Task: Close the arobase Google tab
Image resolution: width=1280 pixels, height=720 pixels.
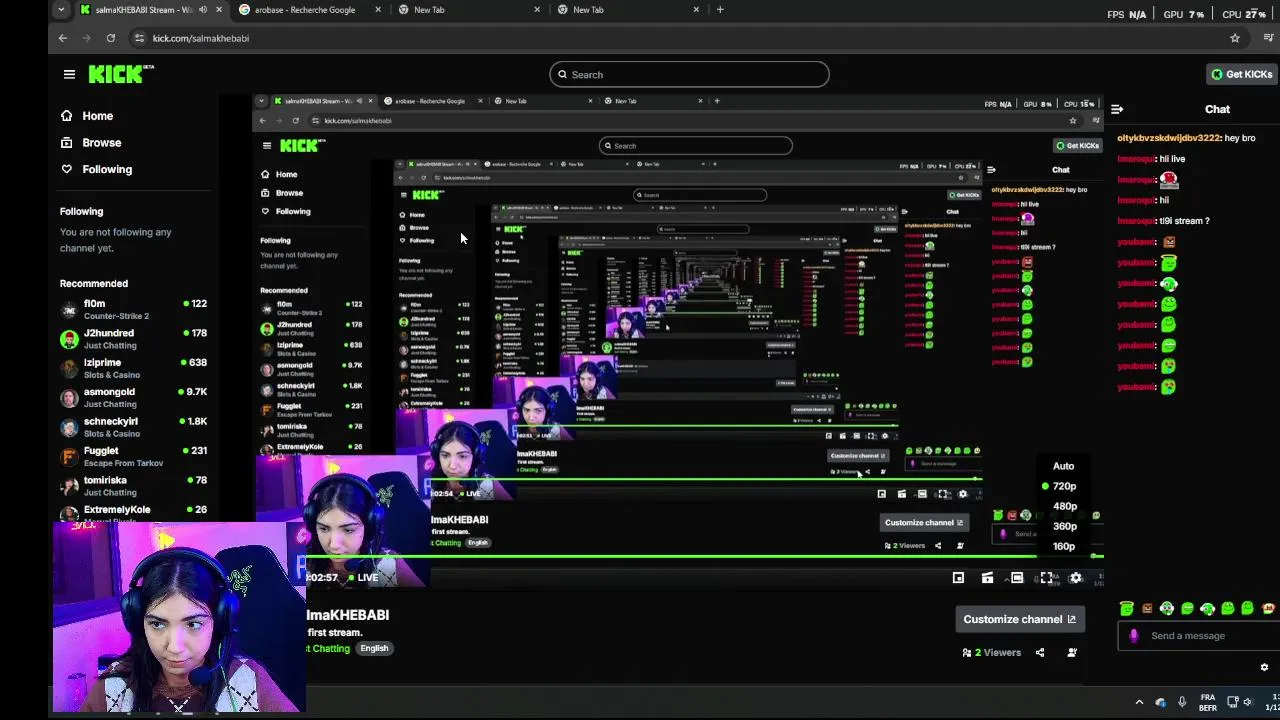Action: [378, 10]
